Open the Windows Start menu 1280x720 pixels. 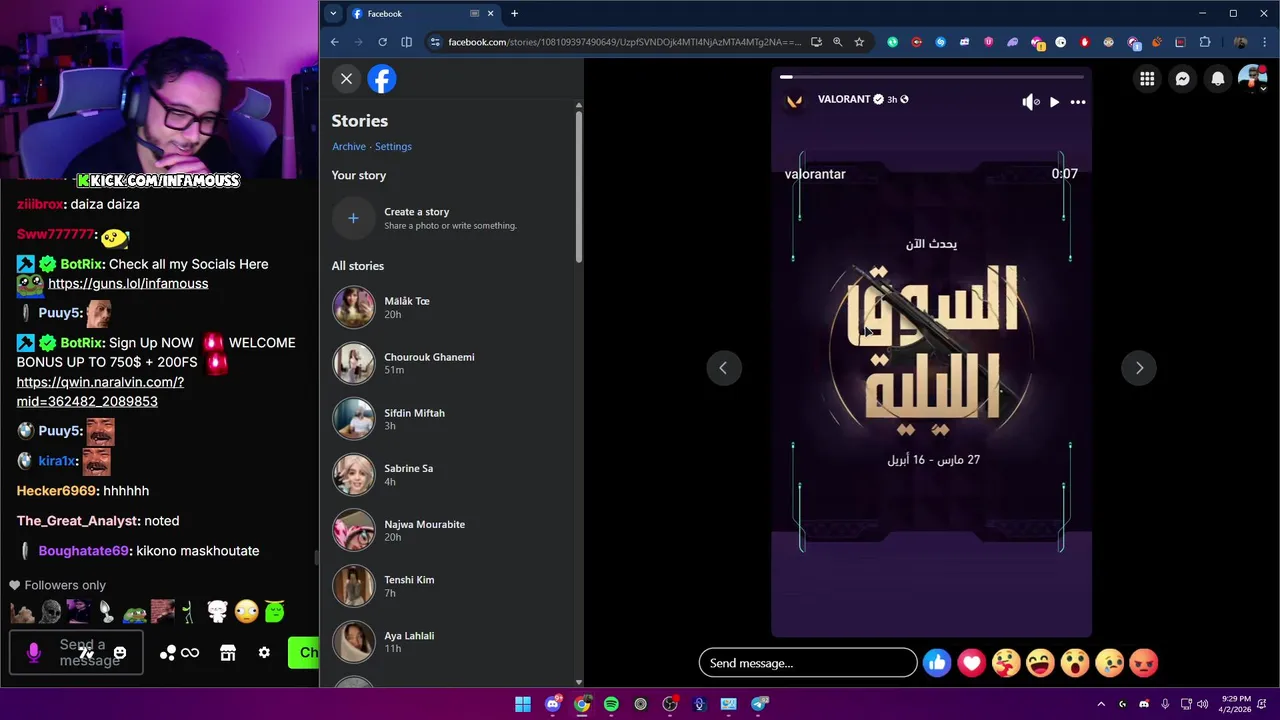coord(523,704)
